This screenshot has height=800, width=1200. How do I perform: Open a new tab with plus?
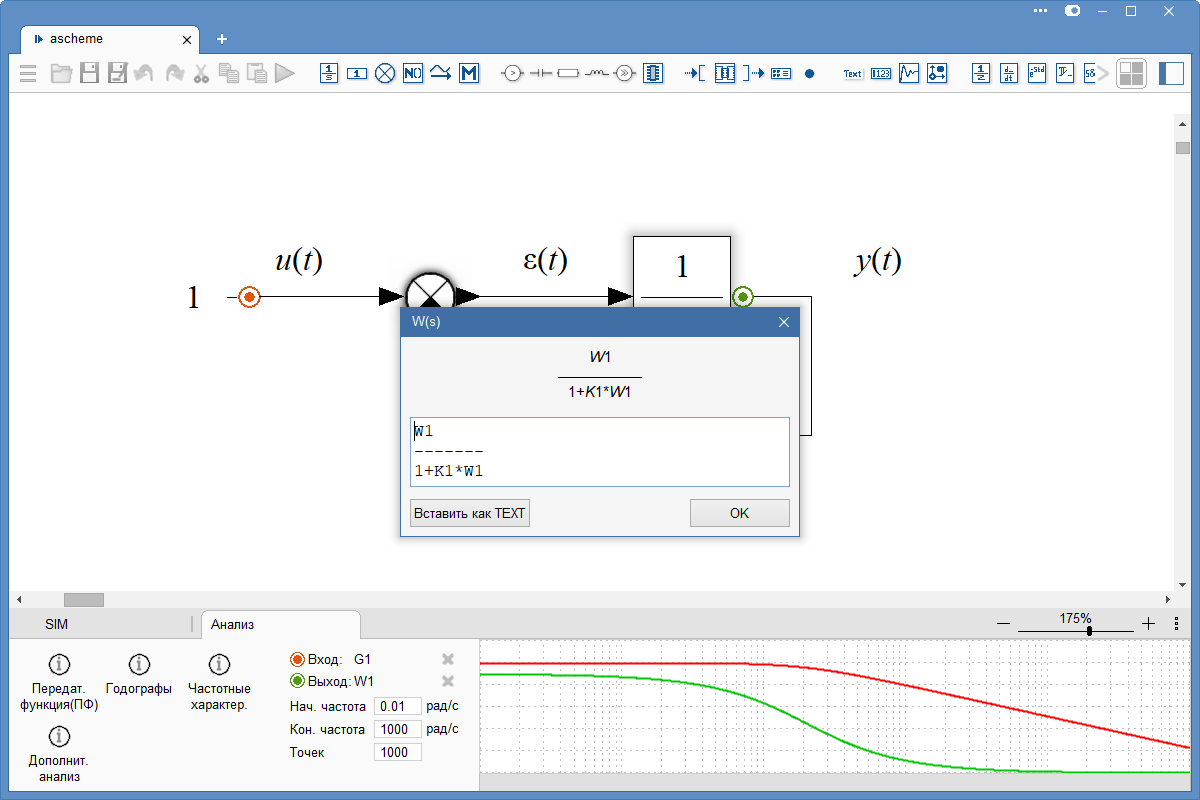tap(222, 39)
